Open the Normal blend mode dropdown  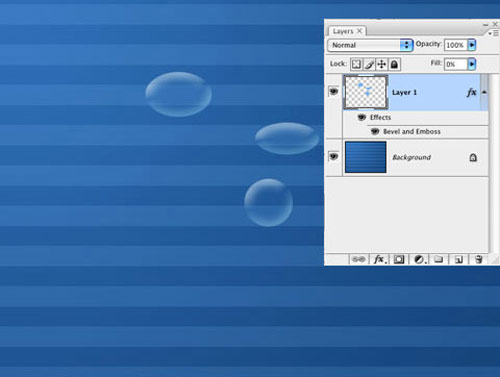(x=370, y=45)
